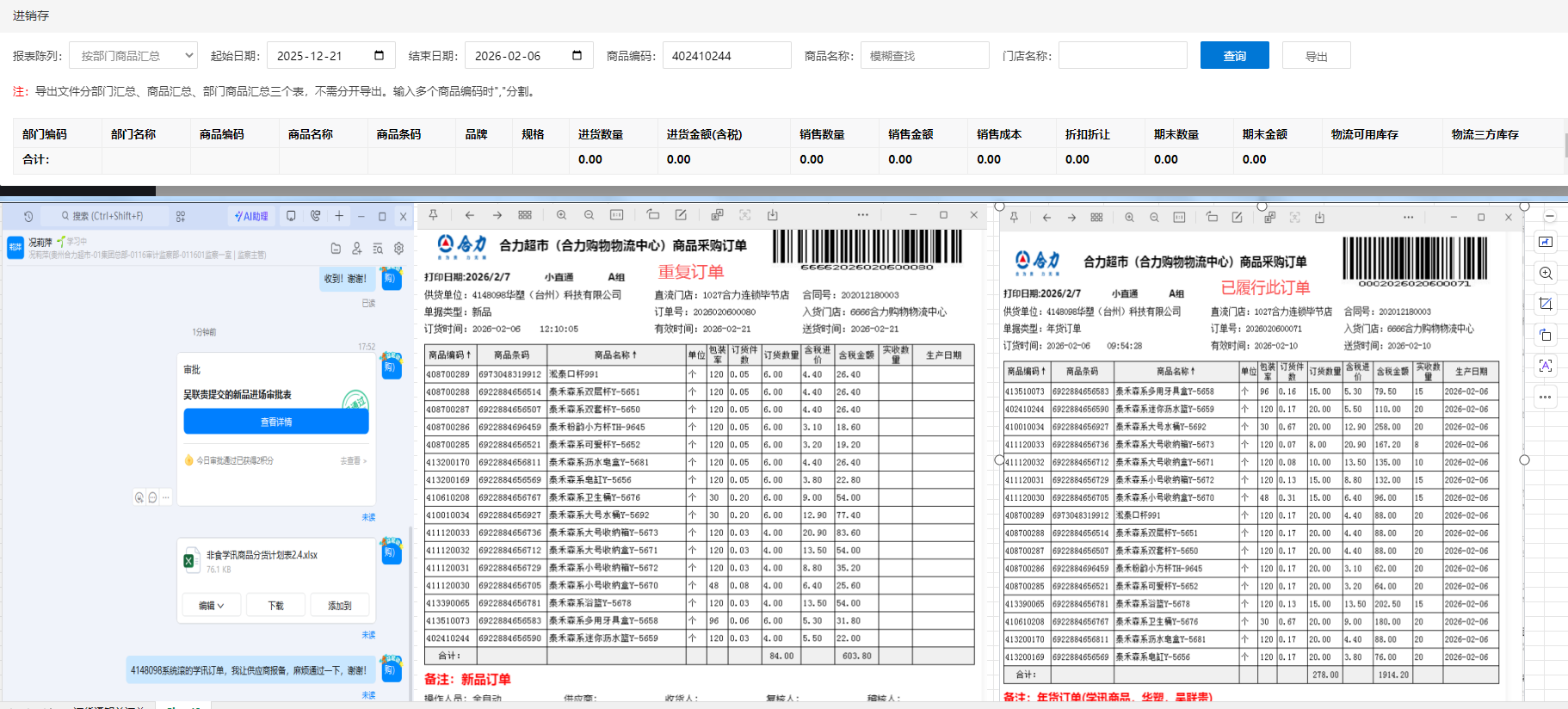Click 下载 to download the xlsx file
This screenshot has height=709, width=1568.
coord(275,606)
